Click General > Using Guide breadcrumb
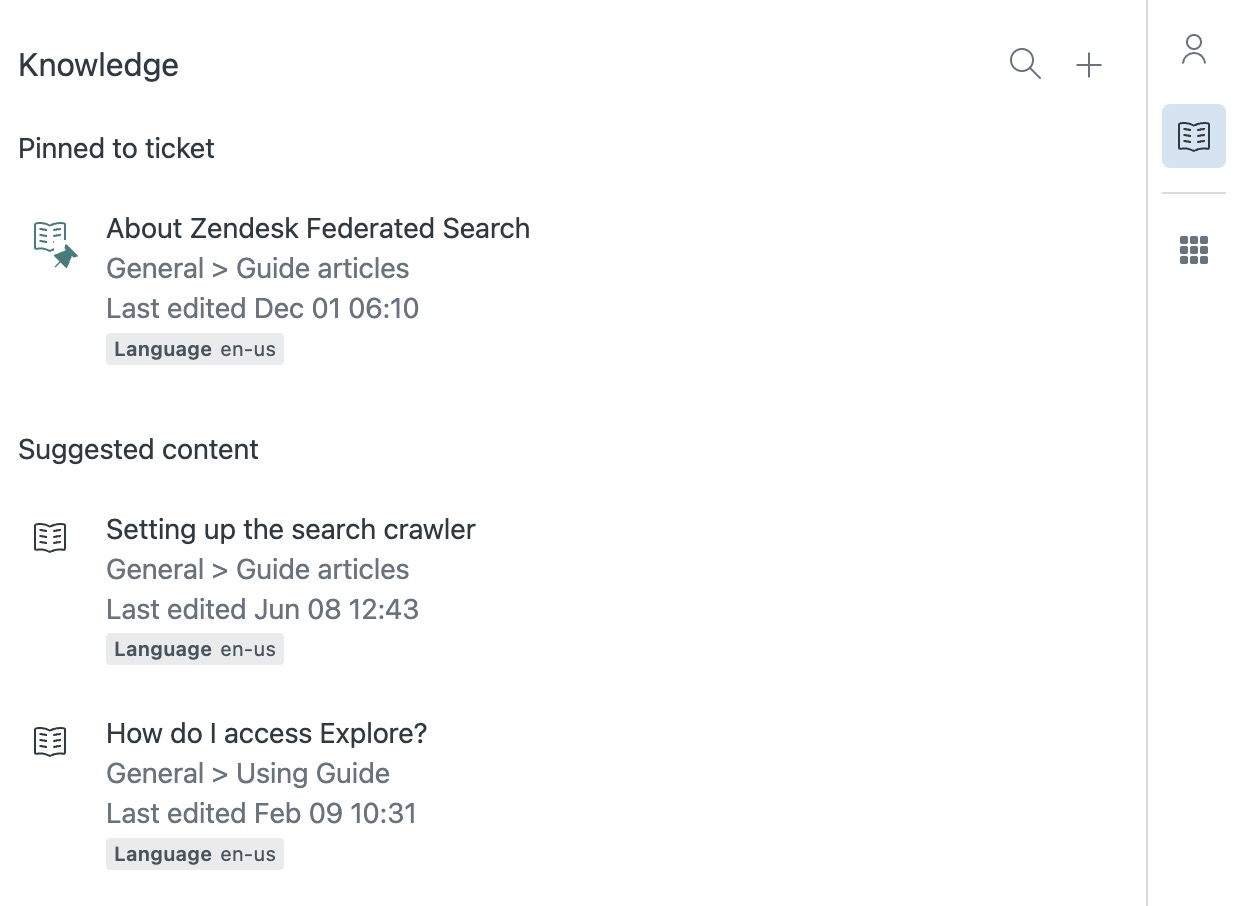Screen dimensions: 1238x906 (x=247, y=773)
